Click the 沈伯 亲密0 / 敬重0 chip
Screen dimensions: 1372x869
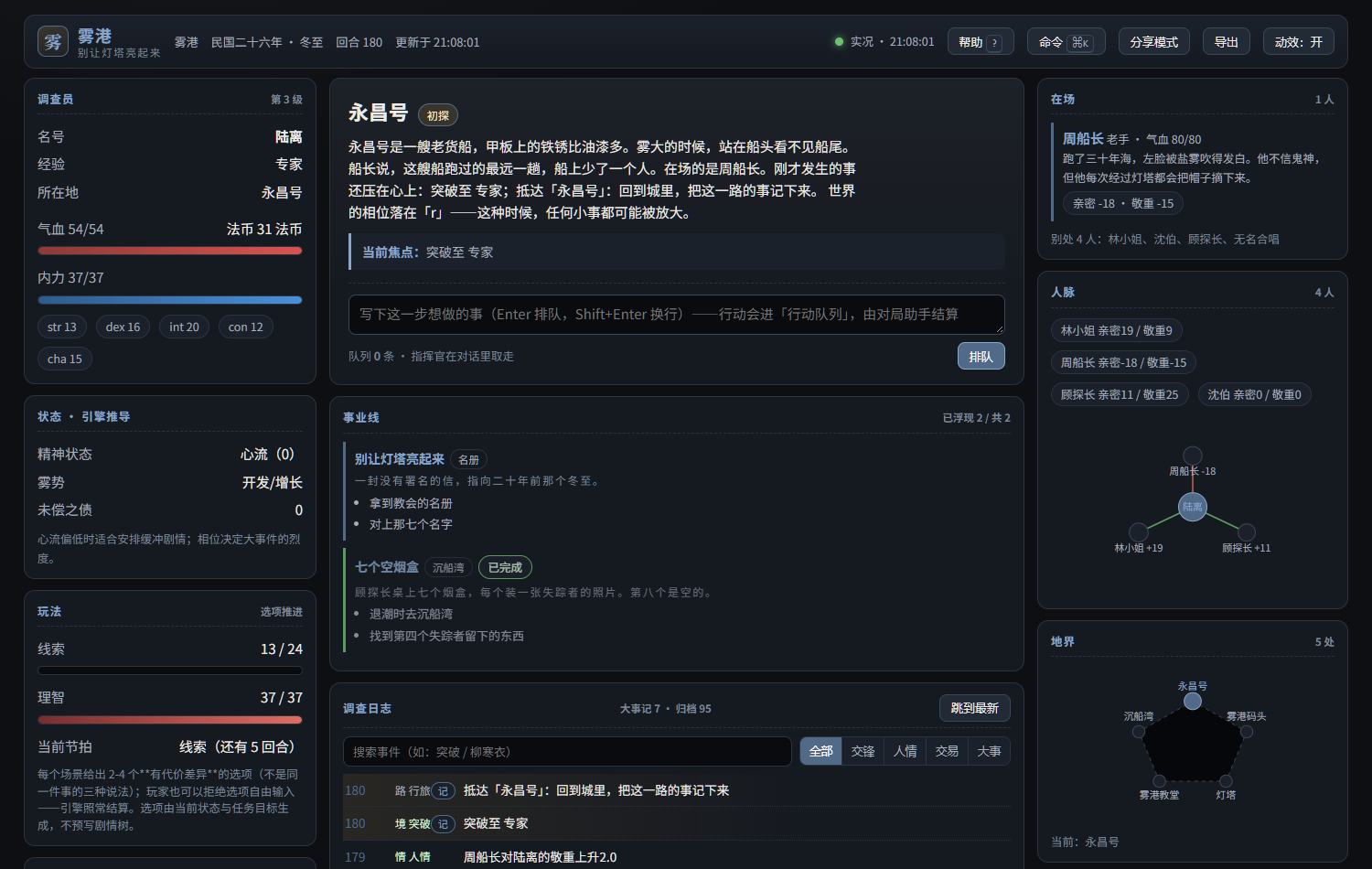pos(1254,394)
